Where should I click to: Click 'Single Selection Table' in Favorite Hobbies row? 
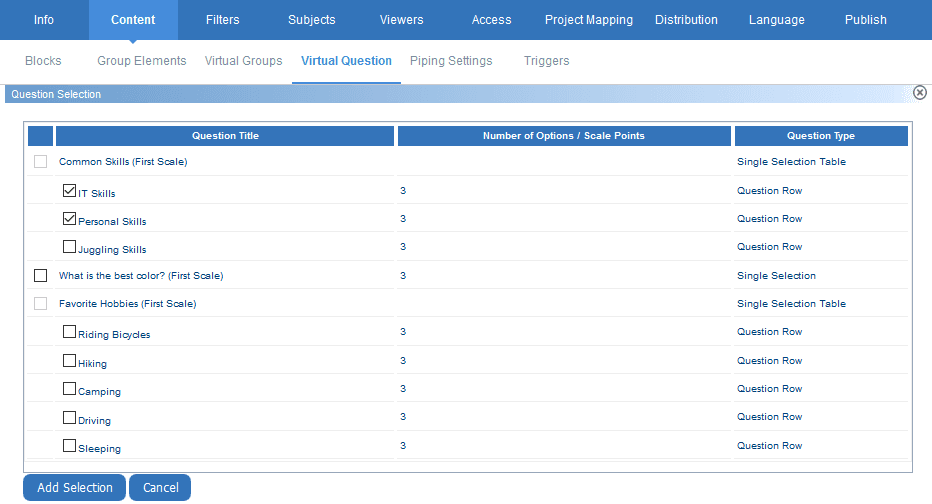pos(791,304)
